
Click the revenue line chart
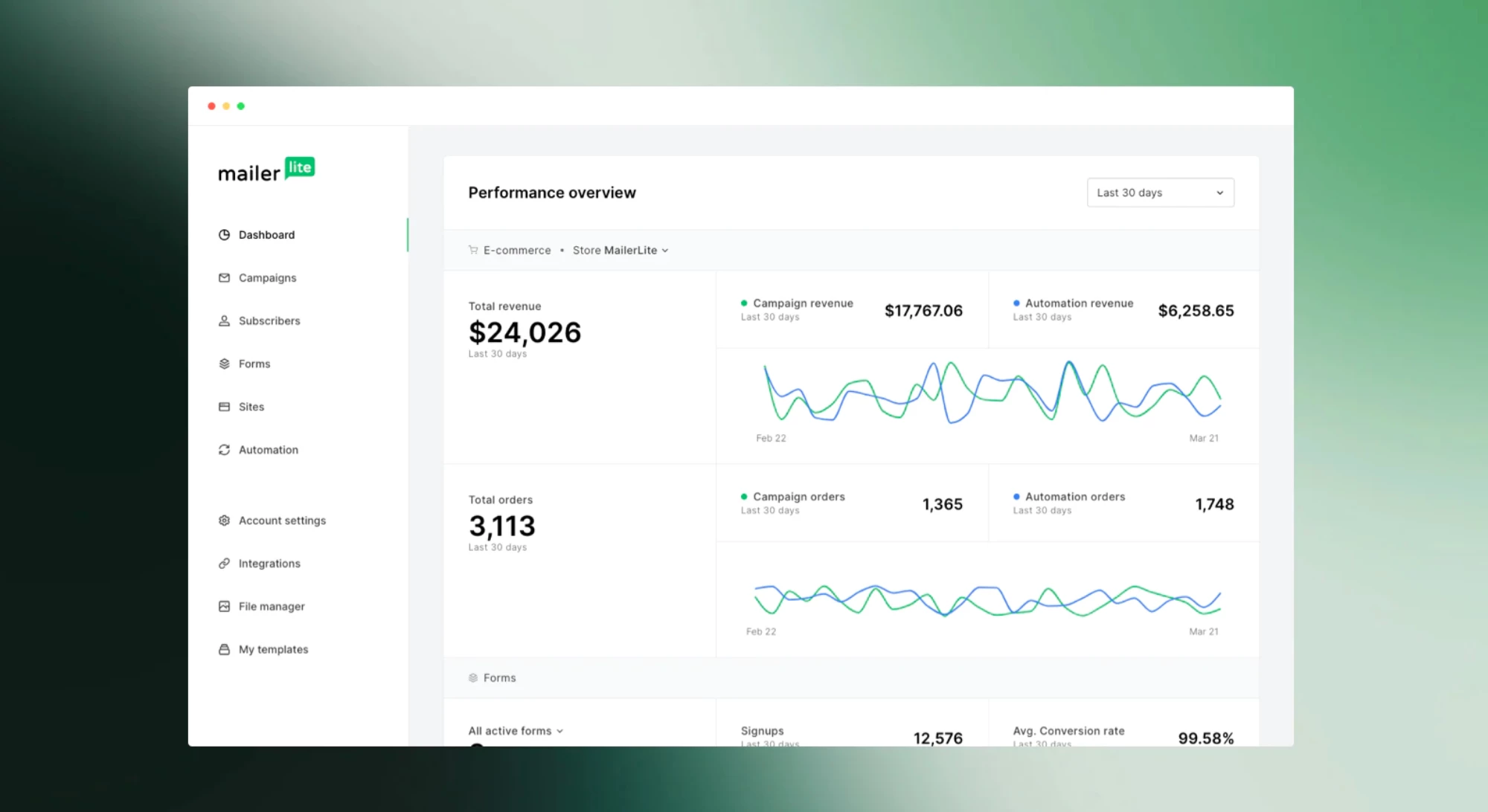990,393
